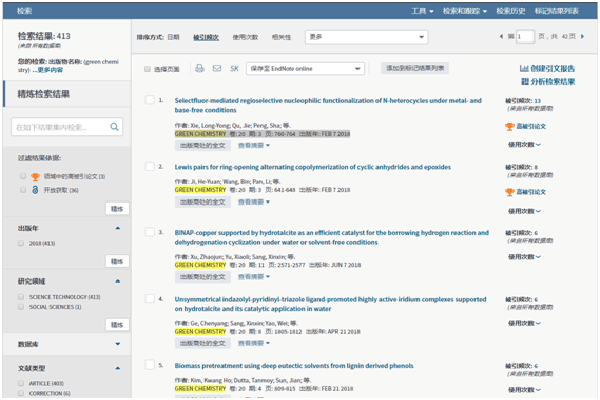Click the page number input field
Image resolution: width=600 pixels, height=400 pixels.
click(x=525, y=38)
